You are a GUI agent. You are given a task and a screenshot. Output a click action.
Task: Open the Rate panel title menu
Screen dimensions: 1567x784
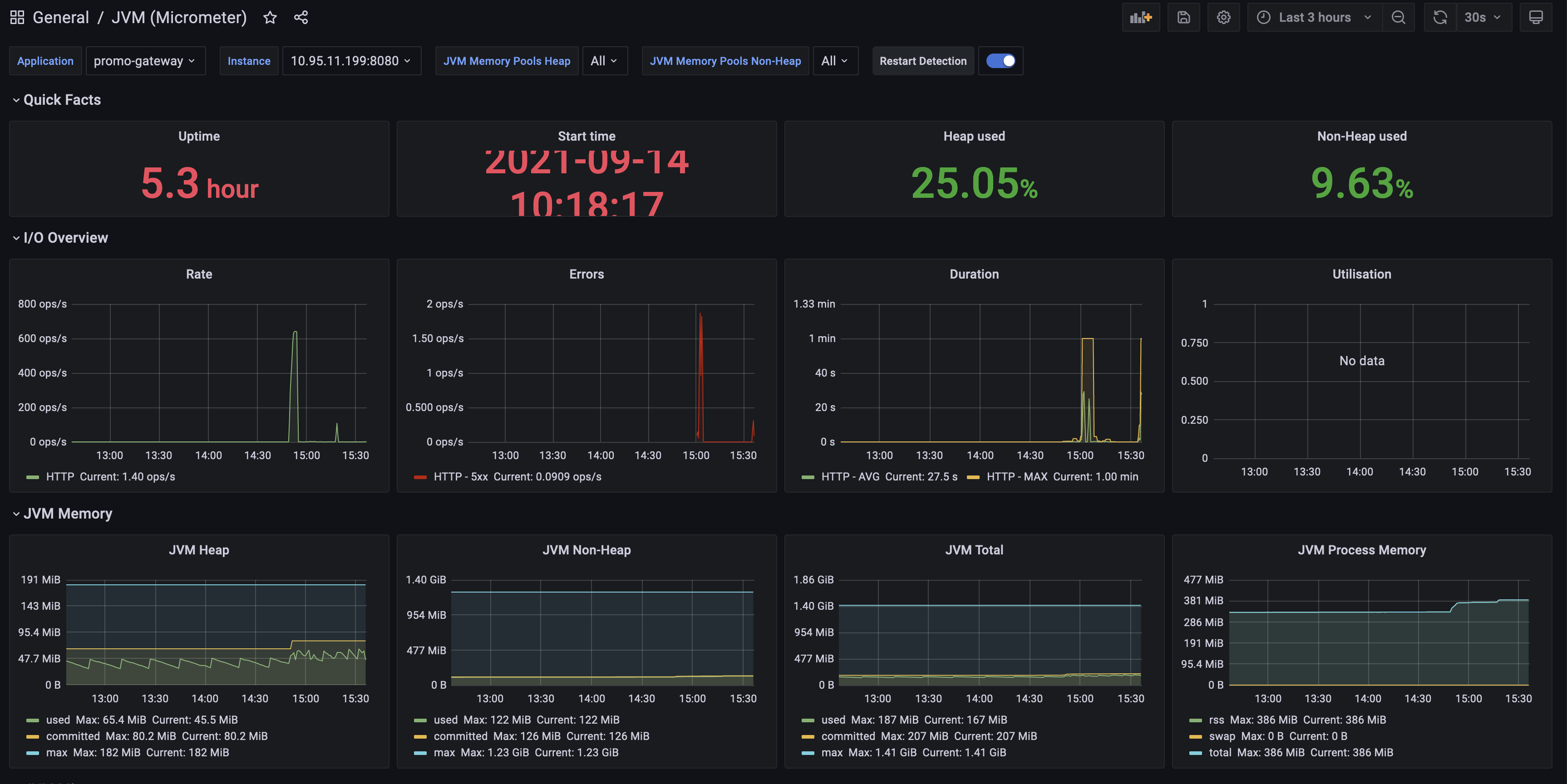point(199,274)
